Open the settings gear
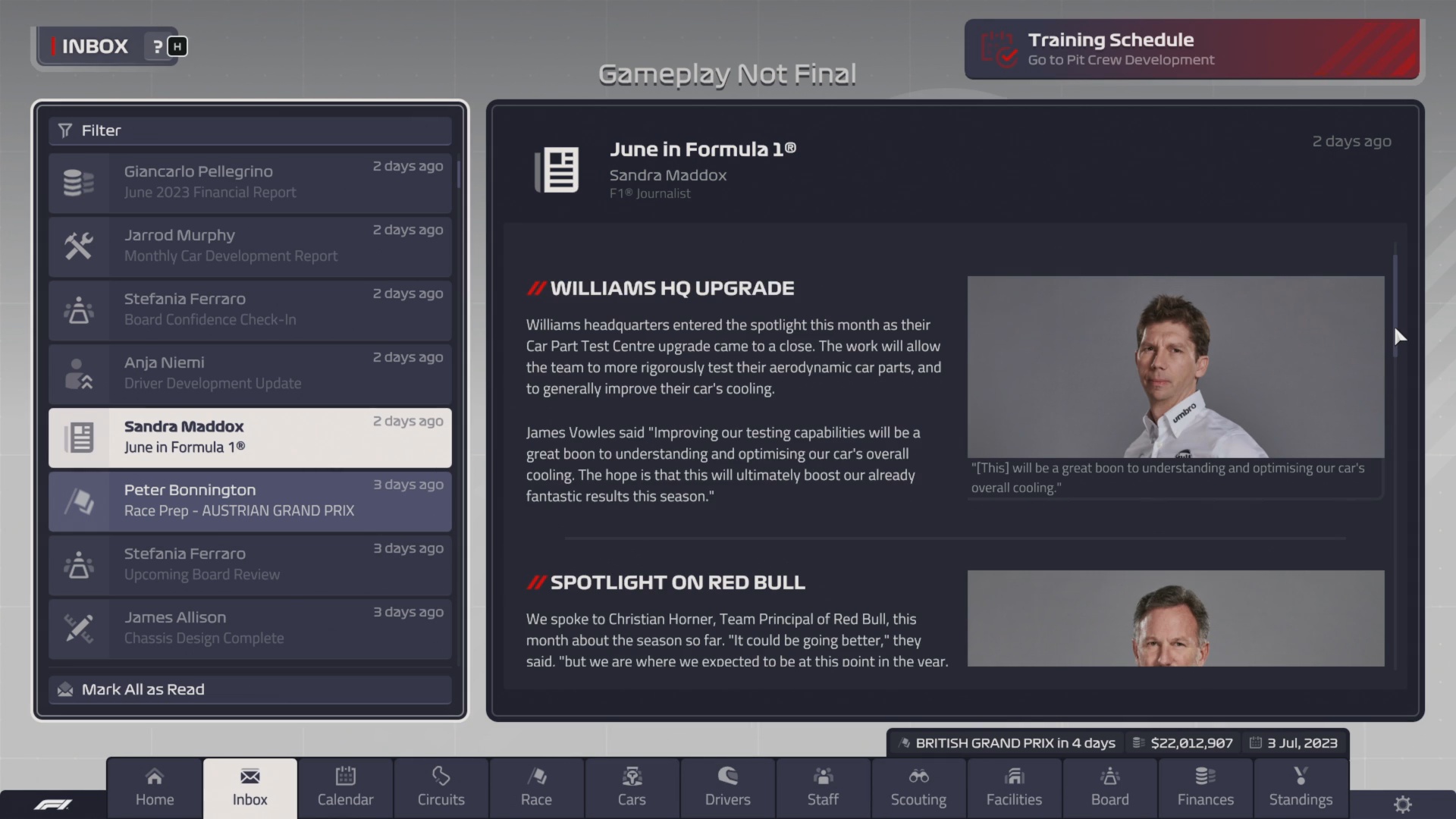The image size is (1456, 819). coord(1402,804)
